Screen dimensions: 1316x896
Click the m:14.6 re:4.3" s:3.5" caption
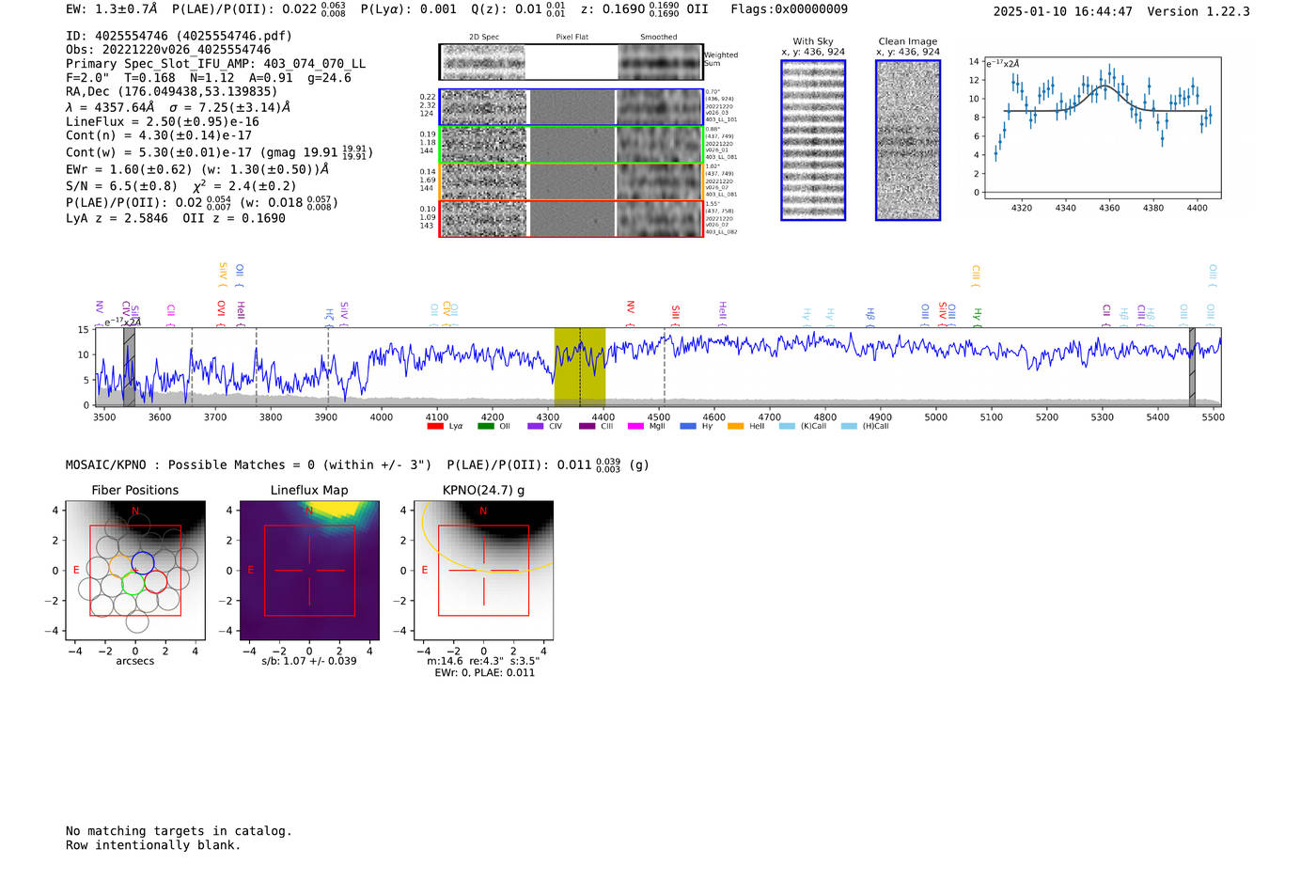click(x=483, y=661)
